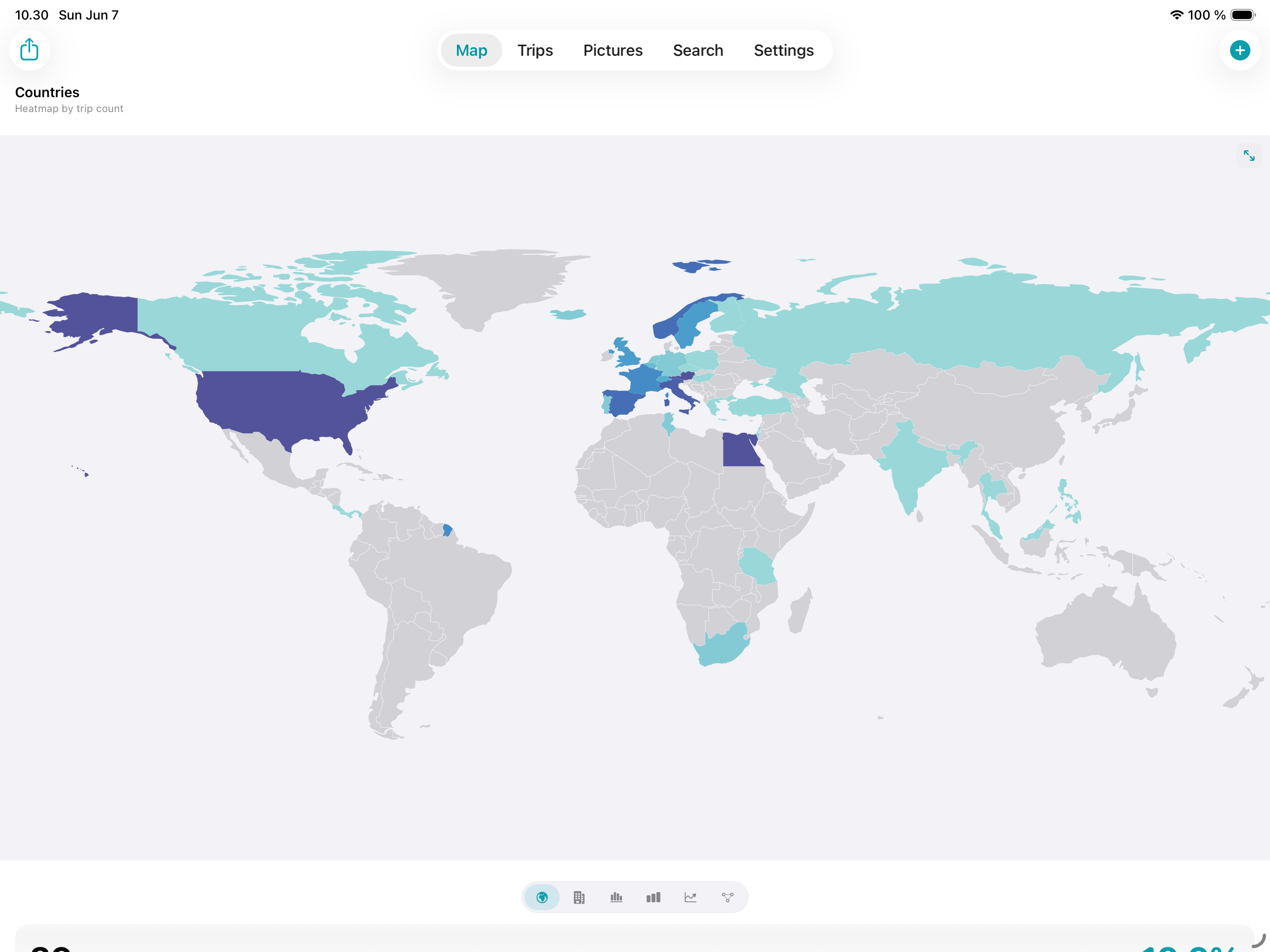Open the connected nodes graph view
Viewport: 1270px width, 952px height.
[x=728, y=897]
